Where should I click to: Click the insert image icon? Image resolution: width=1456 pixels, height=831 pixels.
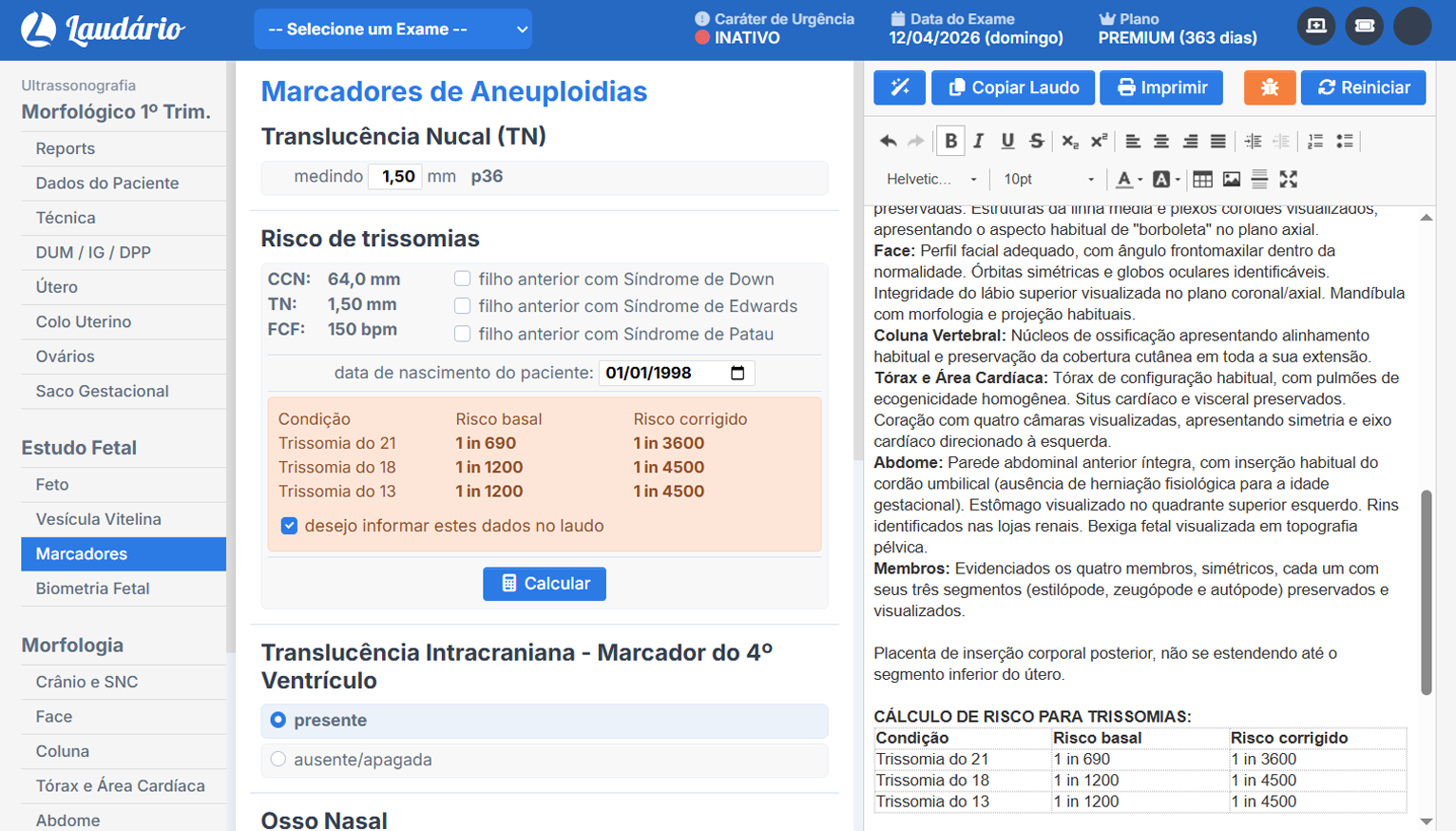click(1231, 179)
